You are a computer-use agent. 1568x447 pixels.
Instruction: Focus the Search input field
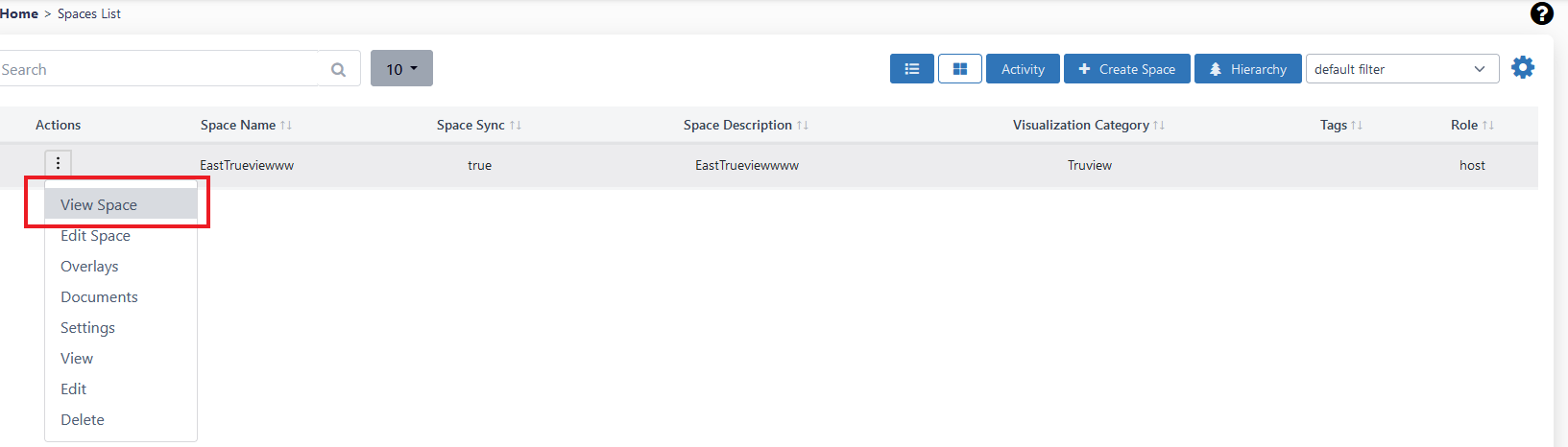coord(159,69)
